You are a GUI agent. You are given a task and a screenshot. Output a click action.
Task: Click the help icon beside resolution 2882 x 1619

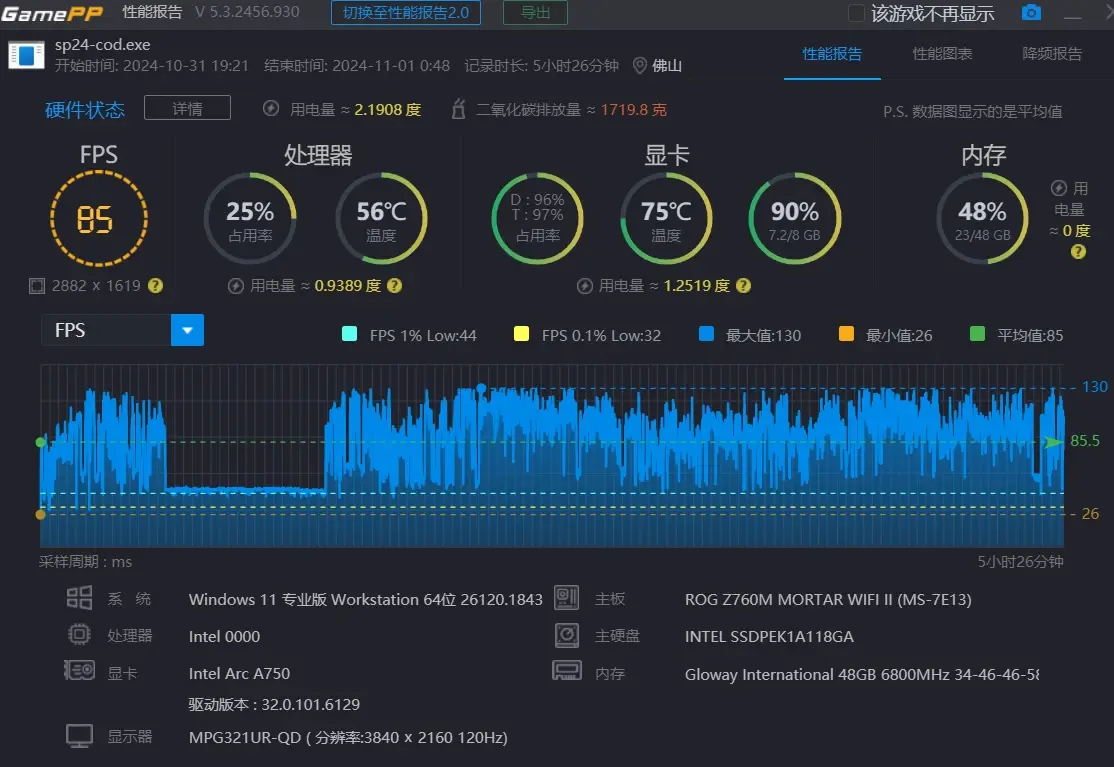[x=155, y=285]
